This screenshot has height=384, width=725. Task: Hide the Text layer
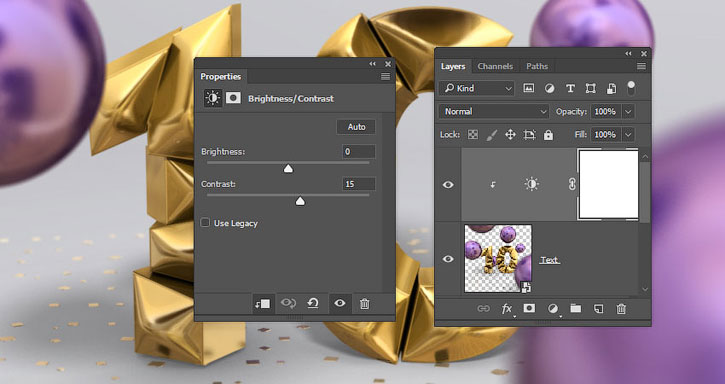(448, 259)
